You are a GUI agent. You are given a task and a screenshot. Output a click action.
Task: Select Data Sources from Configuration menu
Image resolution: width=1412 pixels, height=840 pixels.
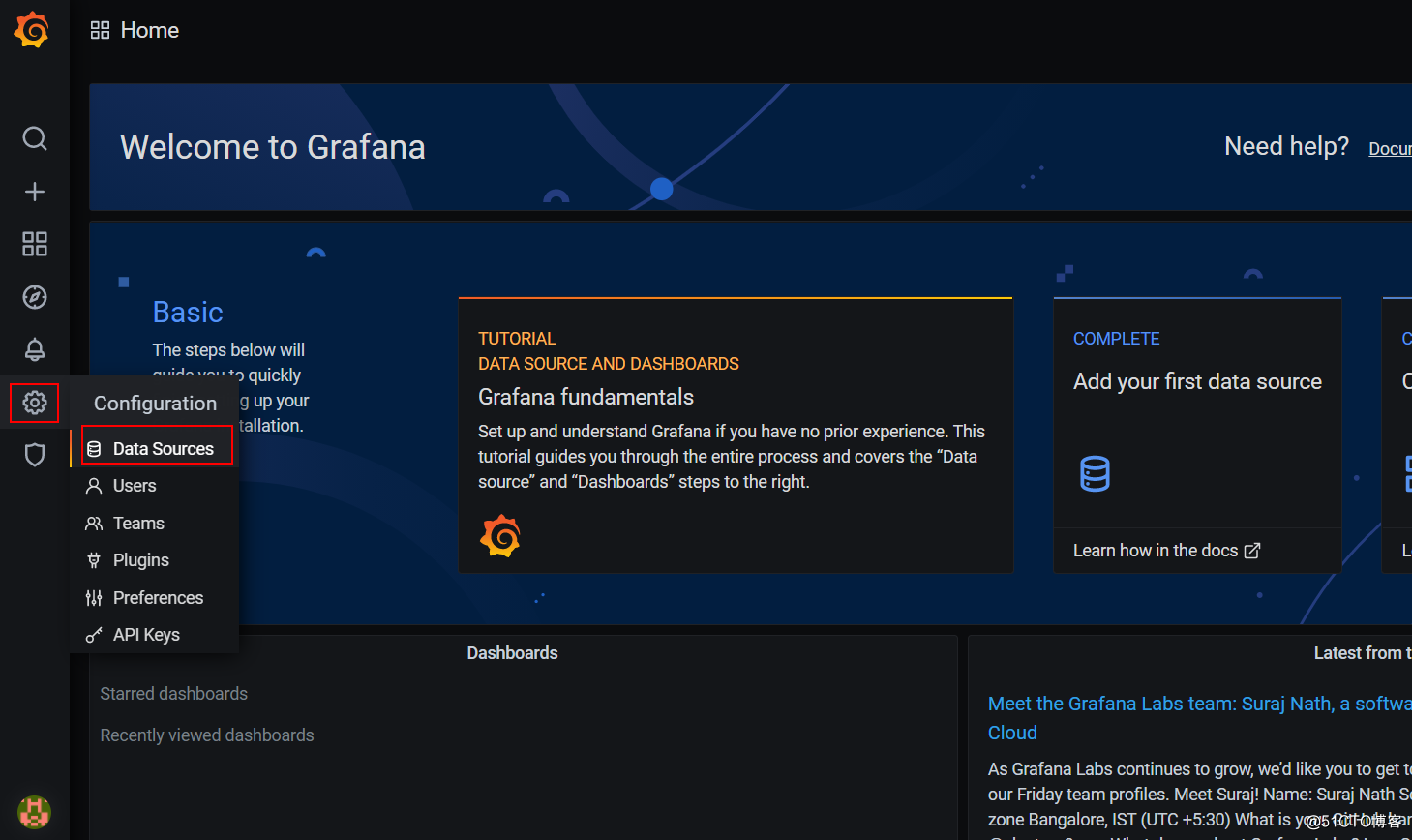pyautogui.click(x=156, y=449)
